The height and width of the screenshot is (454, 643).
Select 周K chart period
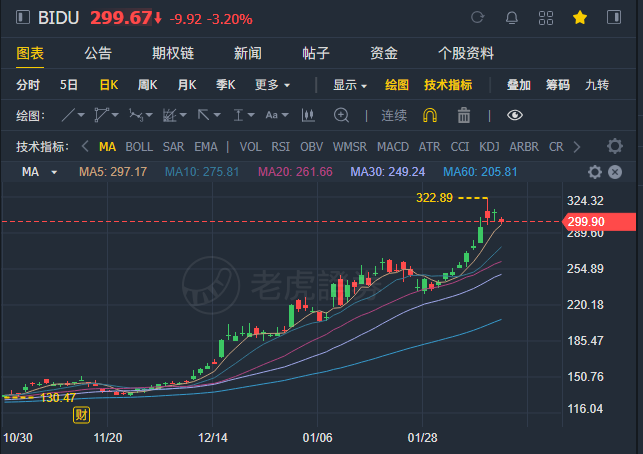point(147,85)
